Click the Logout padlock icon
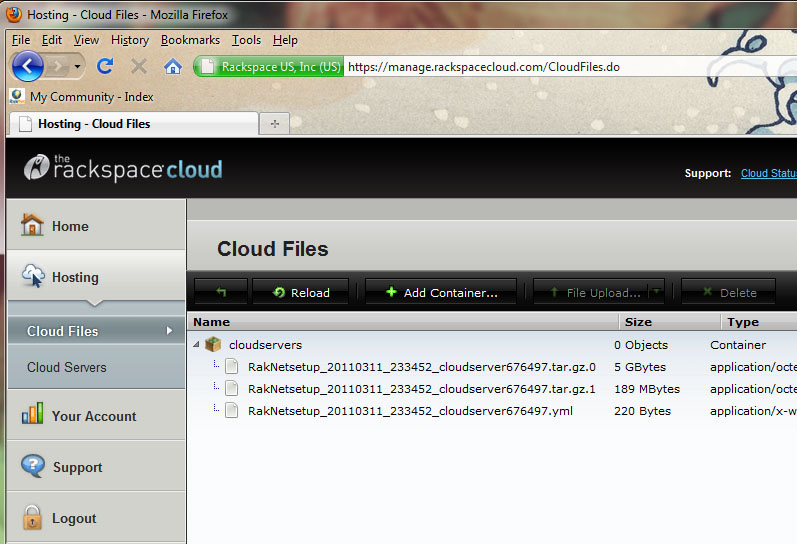797x544 pixels. [33, 518]
